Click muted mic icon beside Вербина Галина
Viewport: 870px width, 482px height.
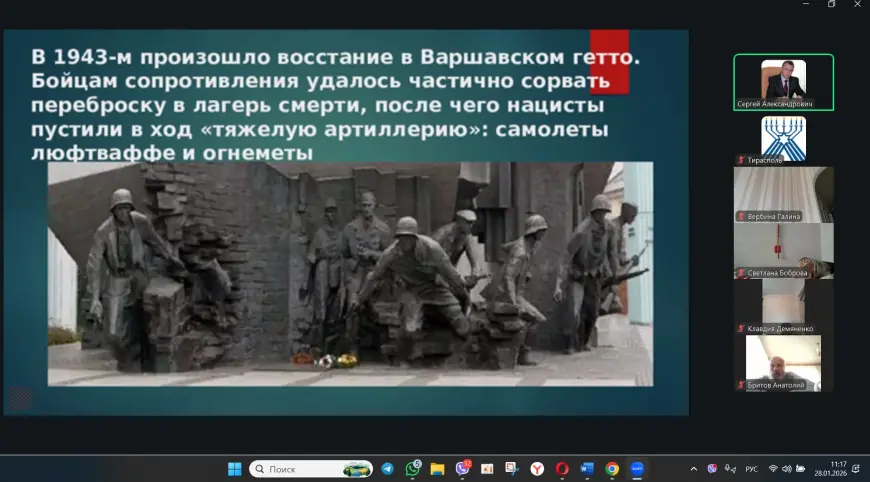[x=741, y=216]
